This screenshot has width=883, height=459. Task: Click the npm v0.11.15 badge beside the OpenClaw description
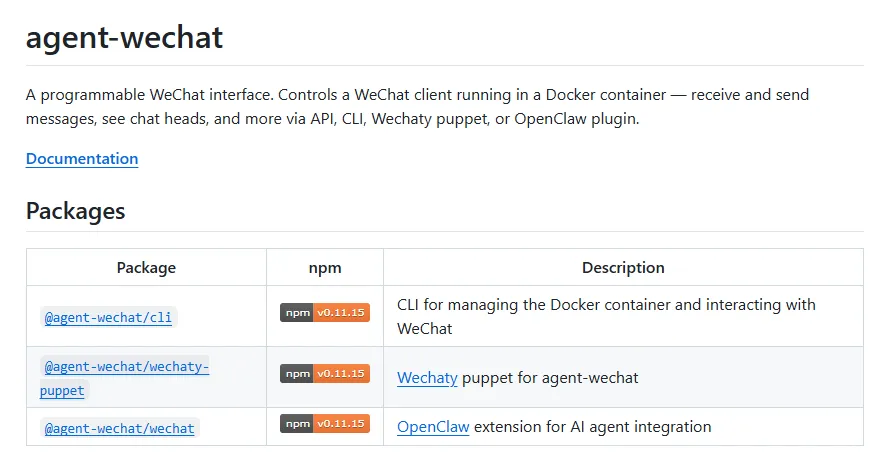tap(325, 424)
